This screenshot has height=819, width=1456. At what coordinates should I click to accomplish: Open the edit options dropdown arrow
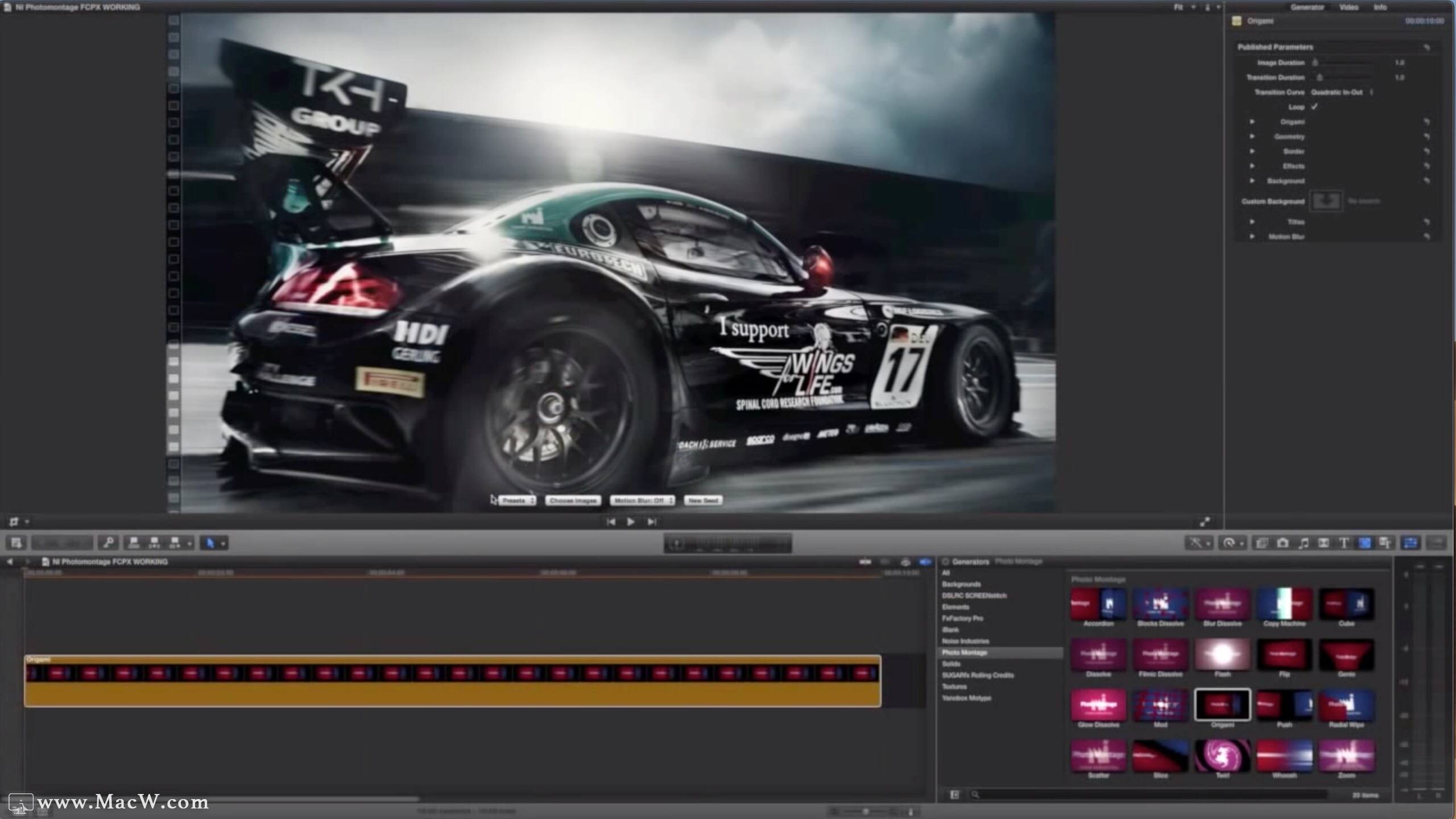point(189,543)
